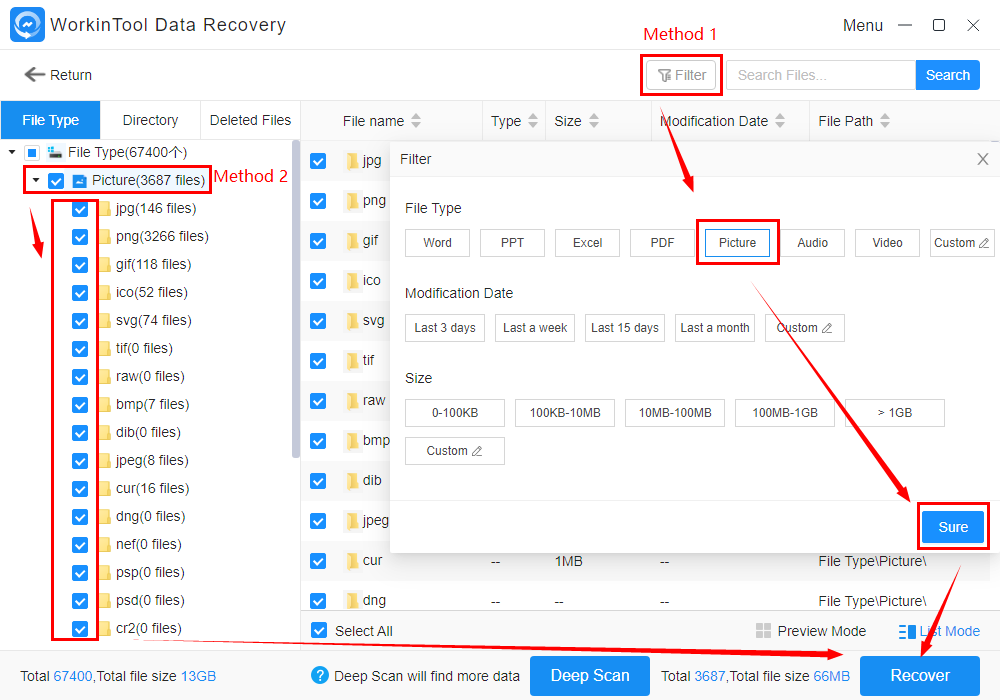Click the folder icon of the gif row
This screenshot has height=700, width=1000.
[352, 241]
